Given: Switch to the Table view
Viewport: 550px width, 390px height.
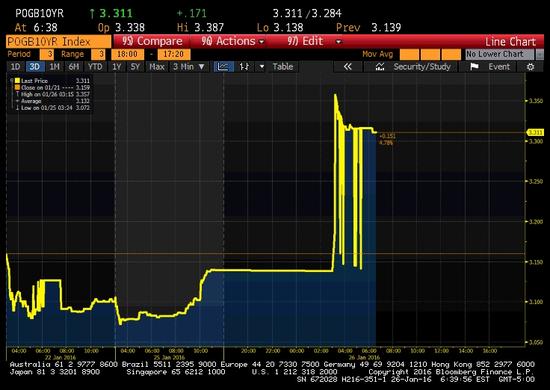Looking at the screenshot, I should 283,67.
